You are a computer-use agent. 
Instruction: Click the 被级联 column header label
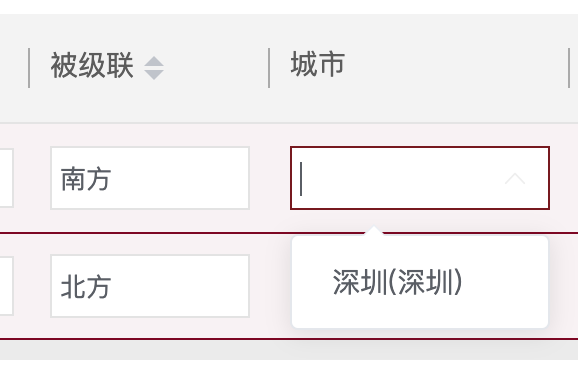click(92, 66)
